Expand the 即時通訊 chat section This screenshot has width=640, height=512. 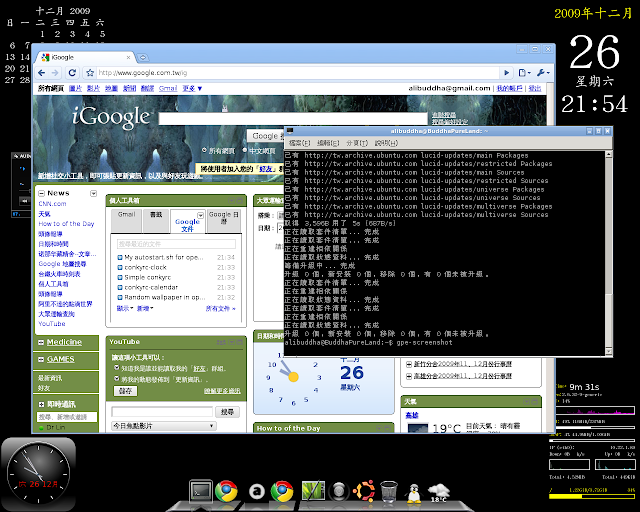coord(41,404)
